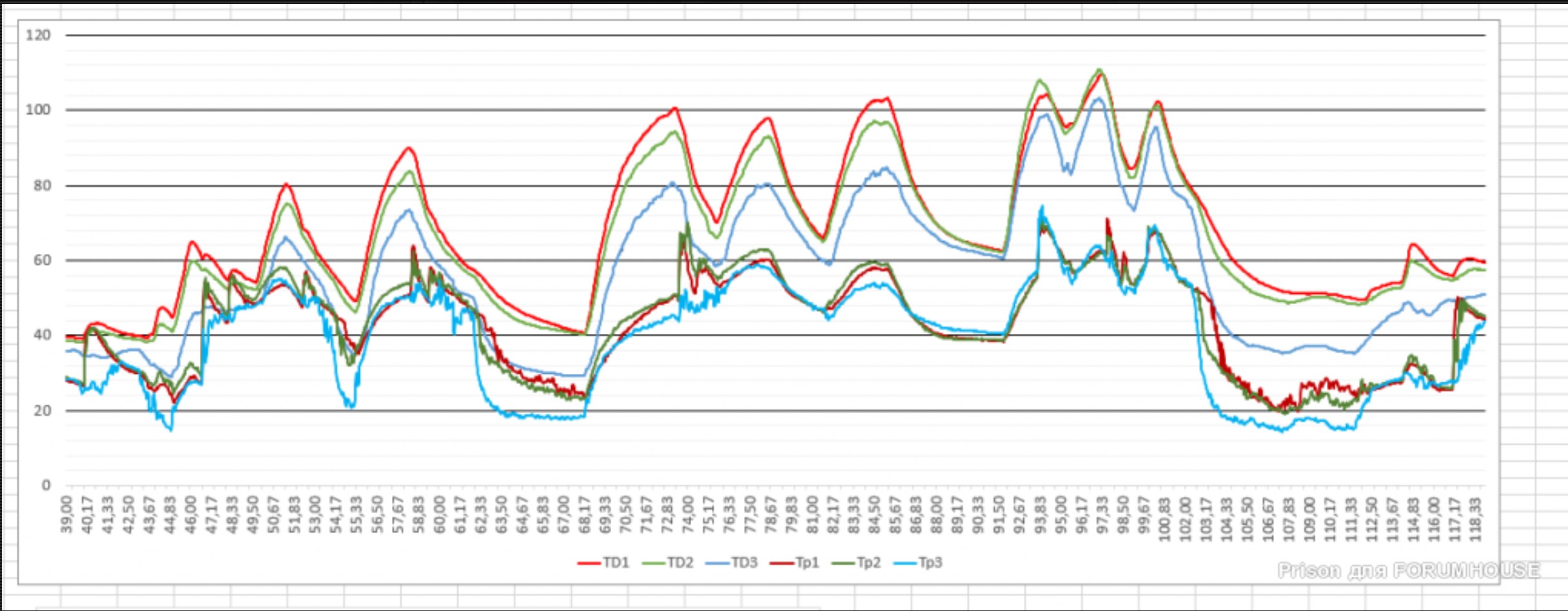This screenshot has height=611, width=1568.
Task: Click the Prison для FORUMHOUSE watermark text
Action: [x=1409, y=571]
